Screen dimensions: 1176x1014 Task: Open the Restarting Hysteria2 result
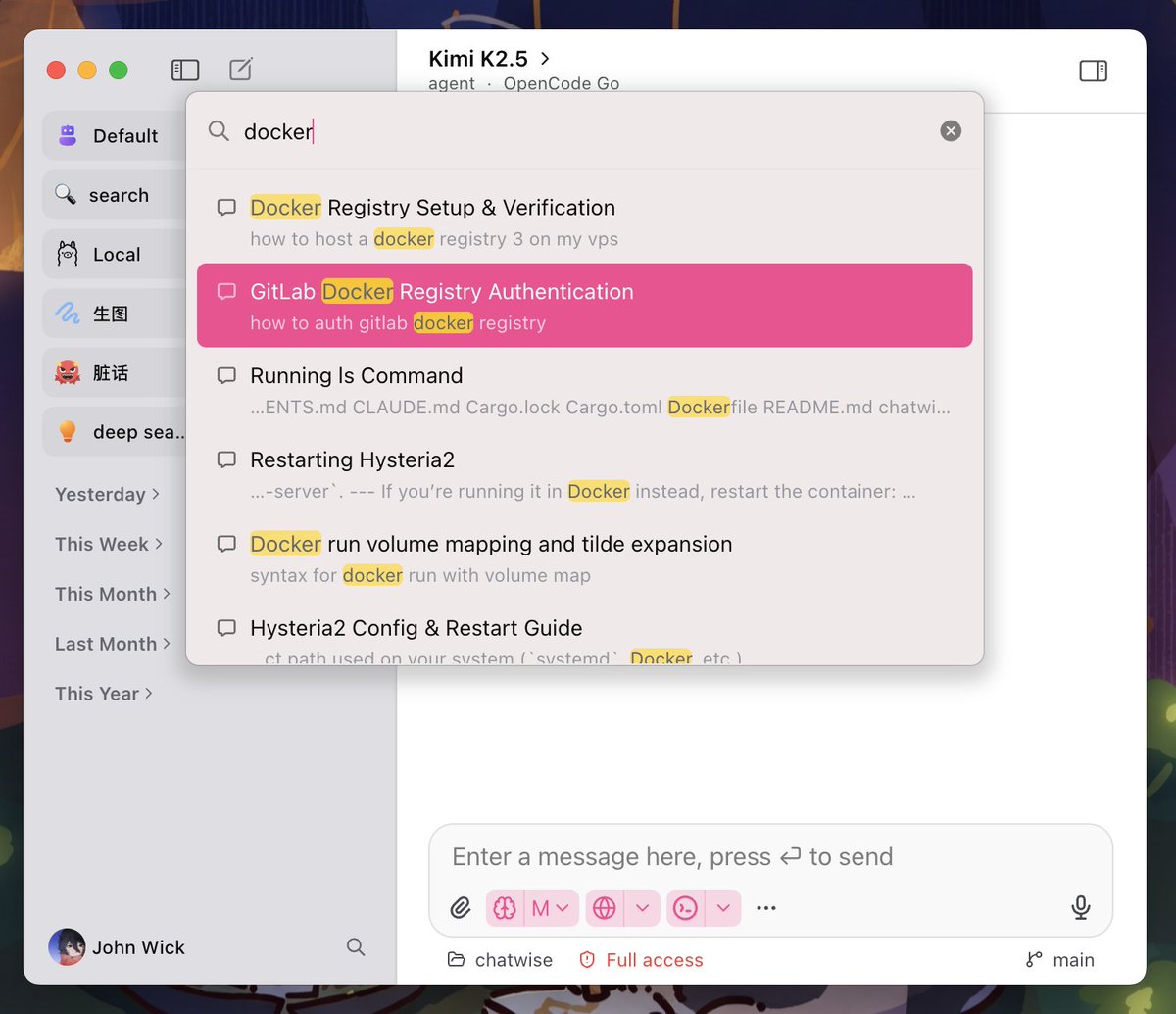pos(584,474)
